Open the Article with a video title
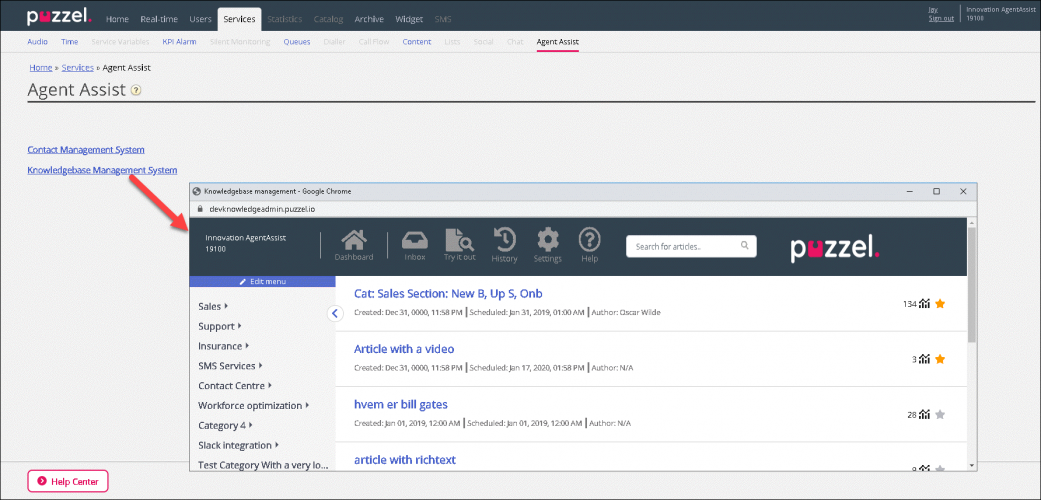1041x500 pixels. 404,349
